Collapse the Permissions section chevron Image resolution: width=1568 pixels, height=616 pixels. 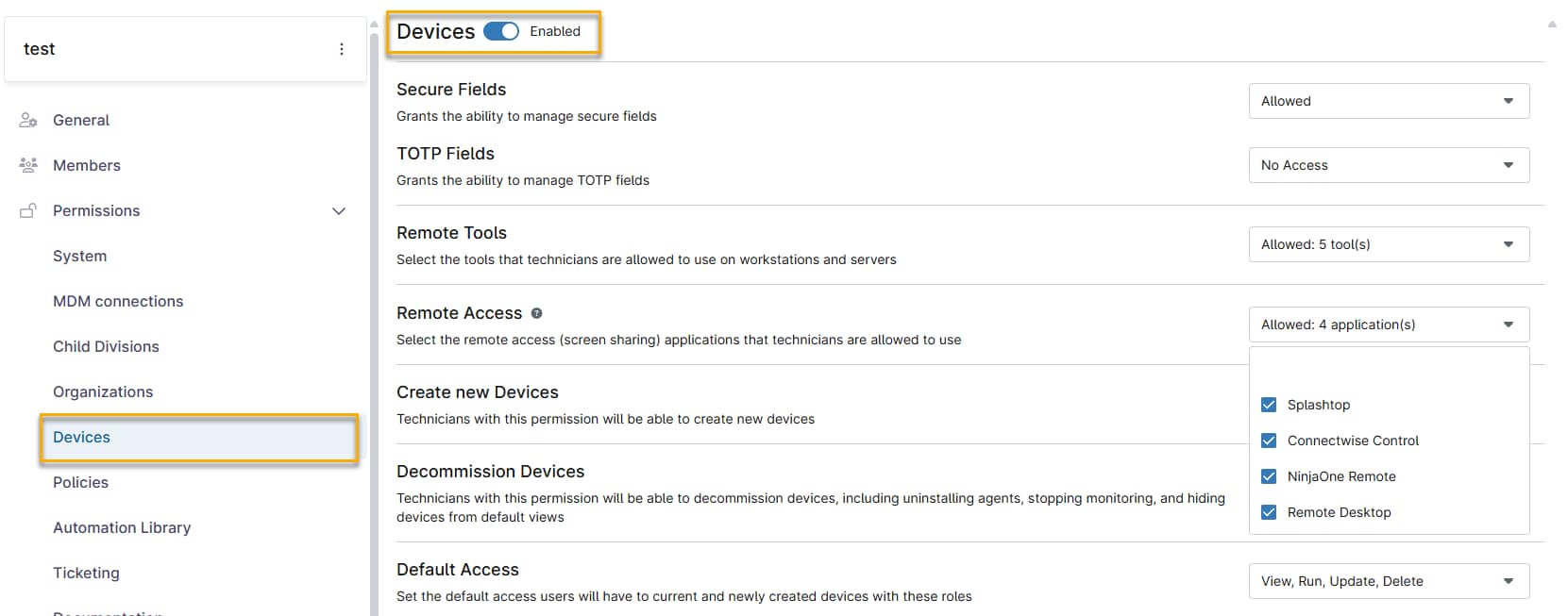[339, 211]
